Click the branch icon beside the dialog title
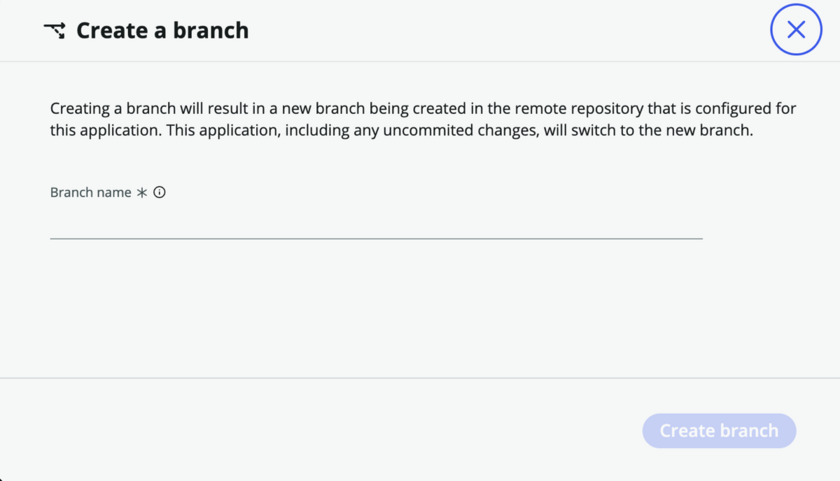This screenshot has height=481, width=840. (55, 31)
